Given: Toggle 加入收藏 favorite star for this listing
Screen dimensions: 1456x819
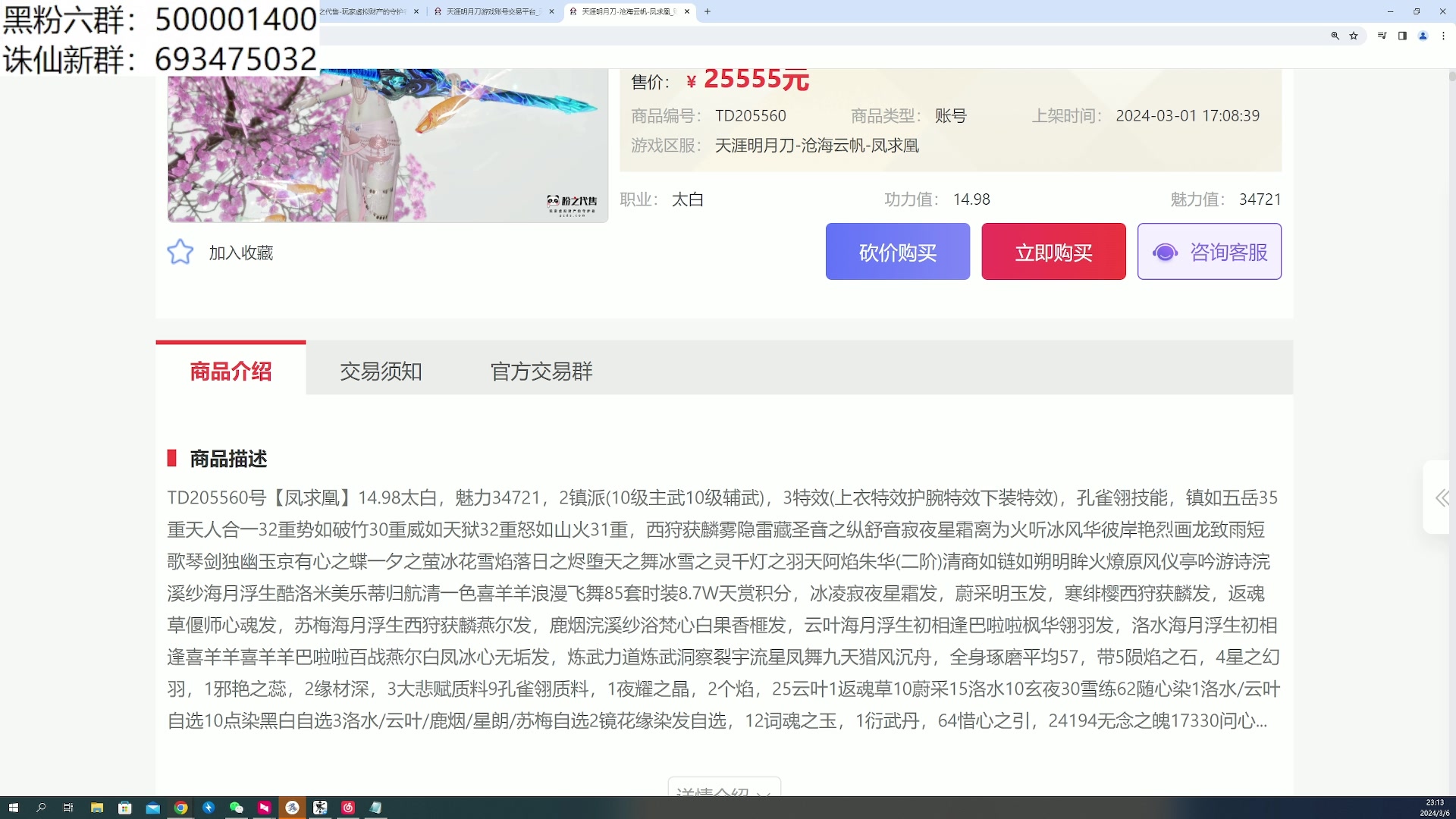Looking at the screenshot, I should pyautogui.click(x=180, y=252).
